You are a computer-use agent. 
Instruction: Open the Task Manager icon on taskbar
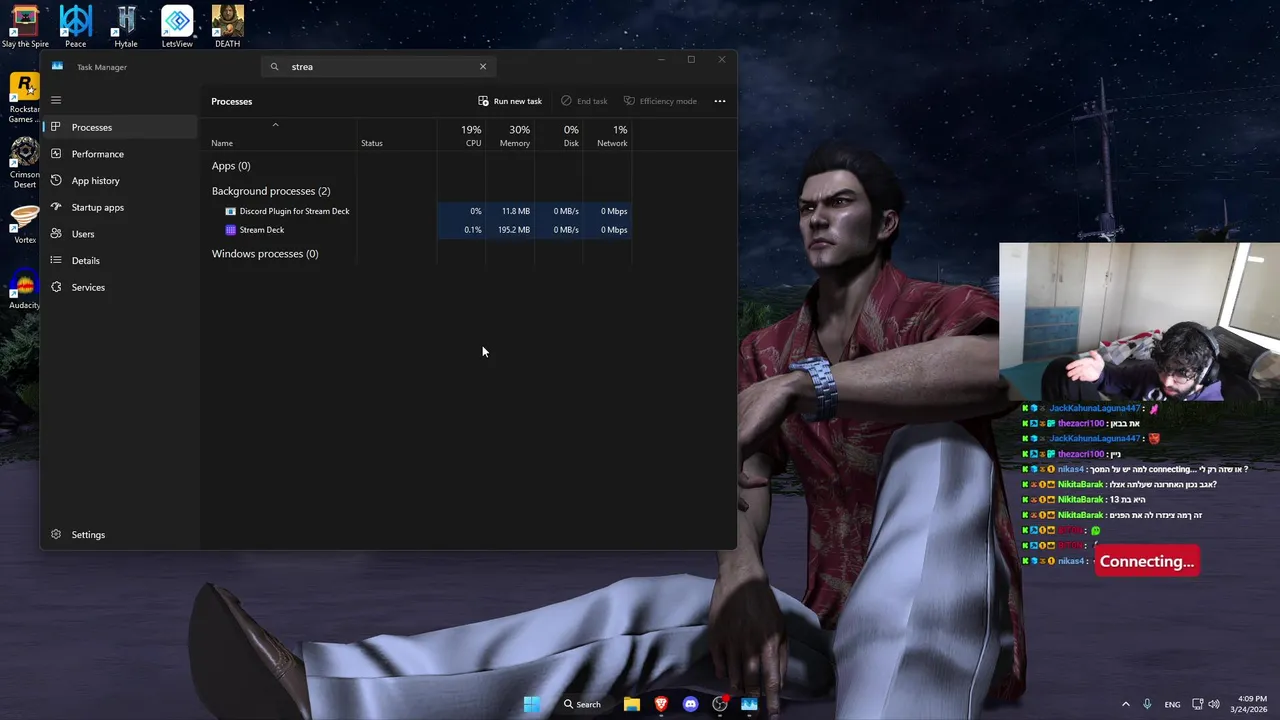tap(749, 704)
